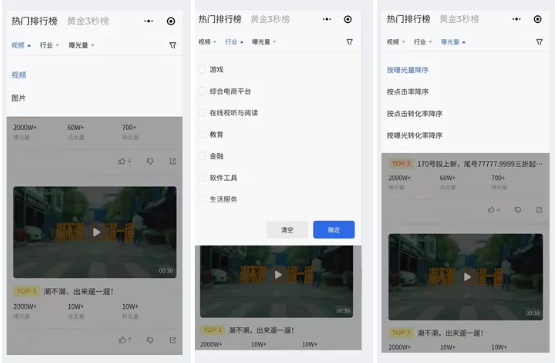Collapse the open 视频 dropdown in left screen
The image size is (557, 363).
(21, 45)
